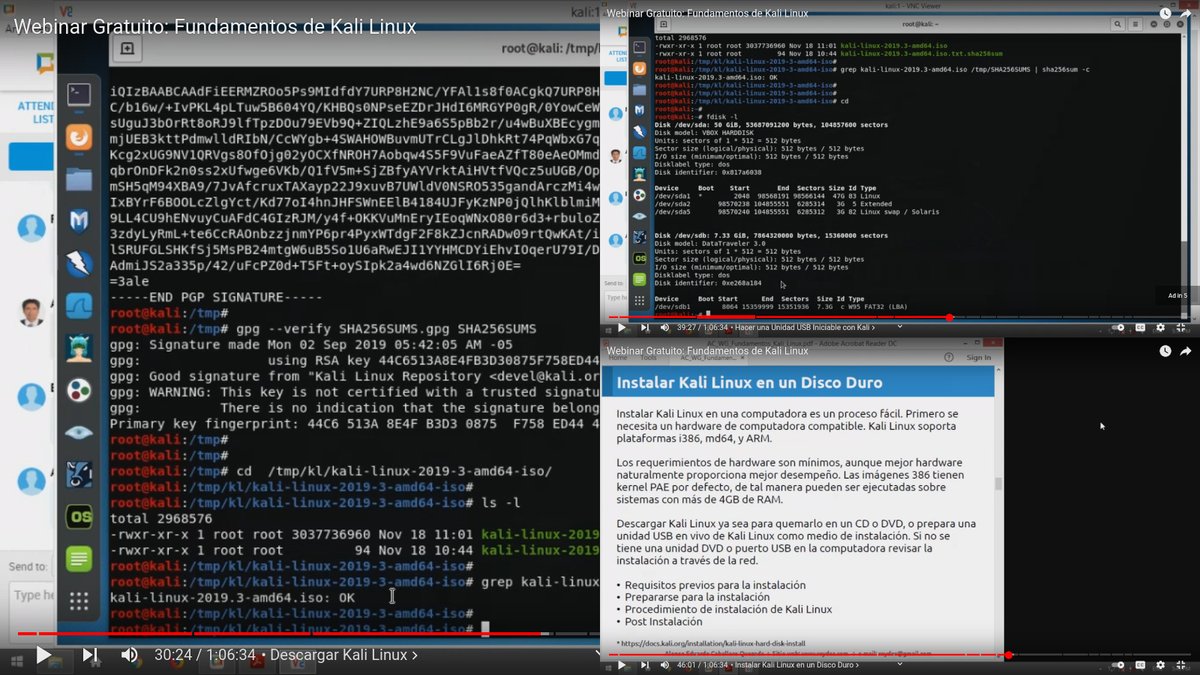Image resolution: width=1200 pixels, height=675 pixels.
Task: Switch to the Acrobat Home tab
Action: pos(618,357)
